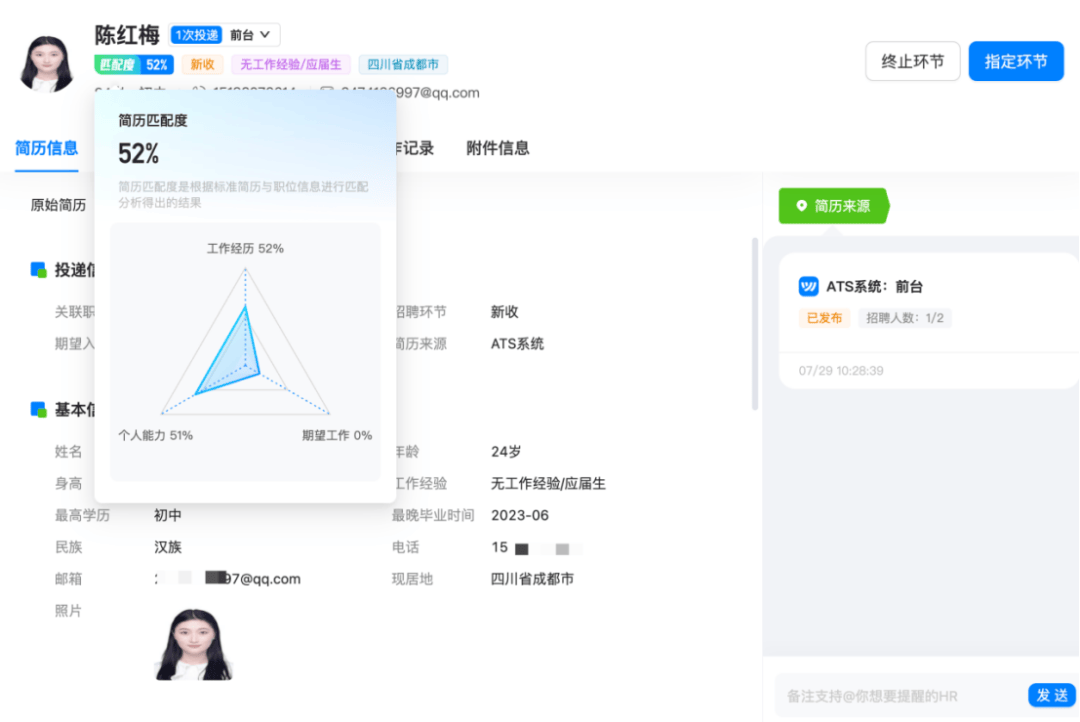Open the 附件信息 tab
This screenshot has width=1080, height=722.
pos(498,148)
